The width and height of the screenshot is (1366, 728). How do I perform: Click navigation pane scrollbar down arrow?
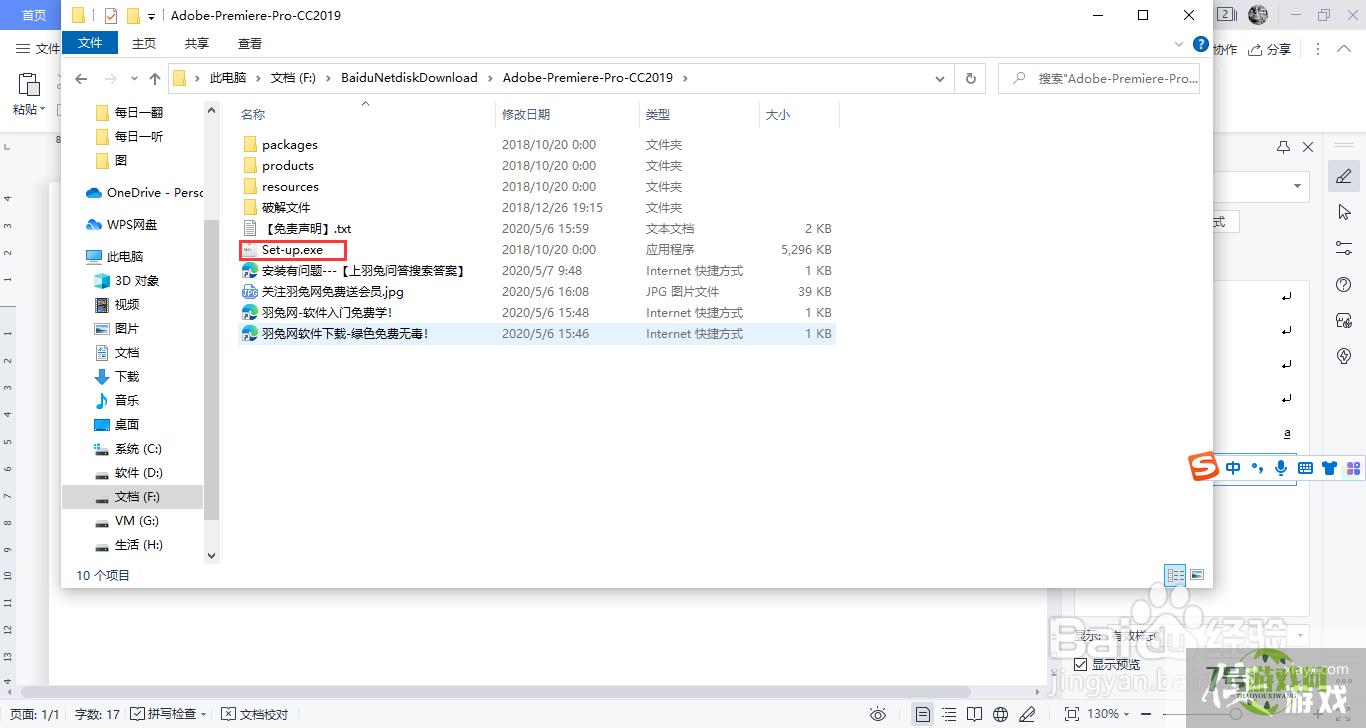[x=211, y=556]
